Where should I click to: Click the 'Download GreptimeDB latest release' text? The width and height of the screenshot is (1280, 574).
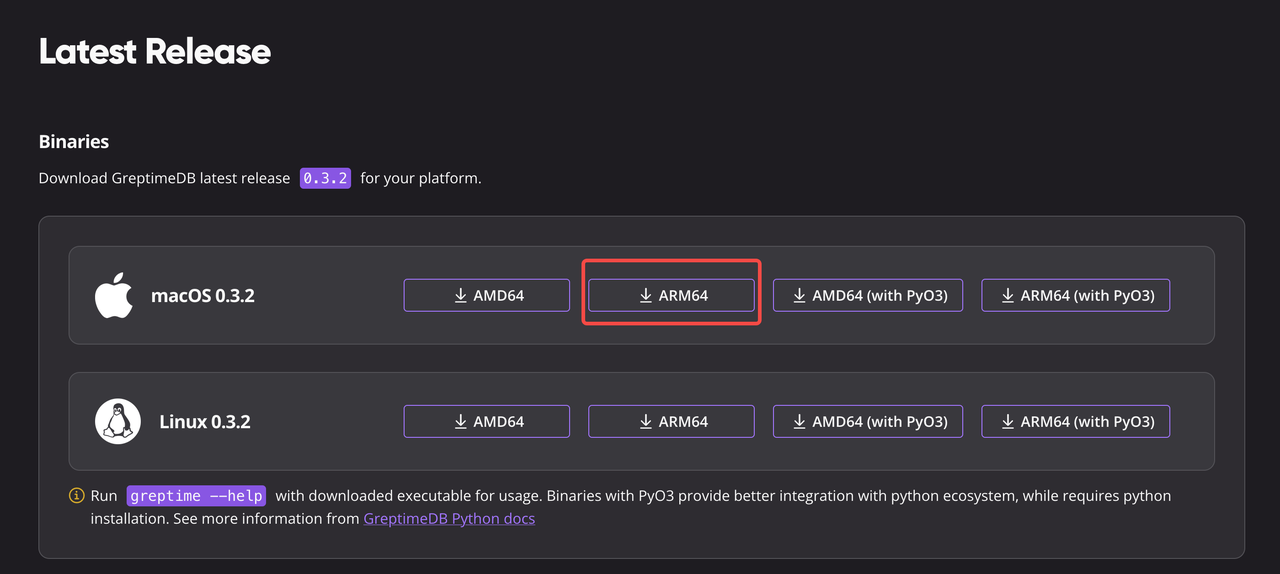point(164,178)
